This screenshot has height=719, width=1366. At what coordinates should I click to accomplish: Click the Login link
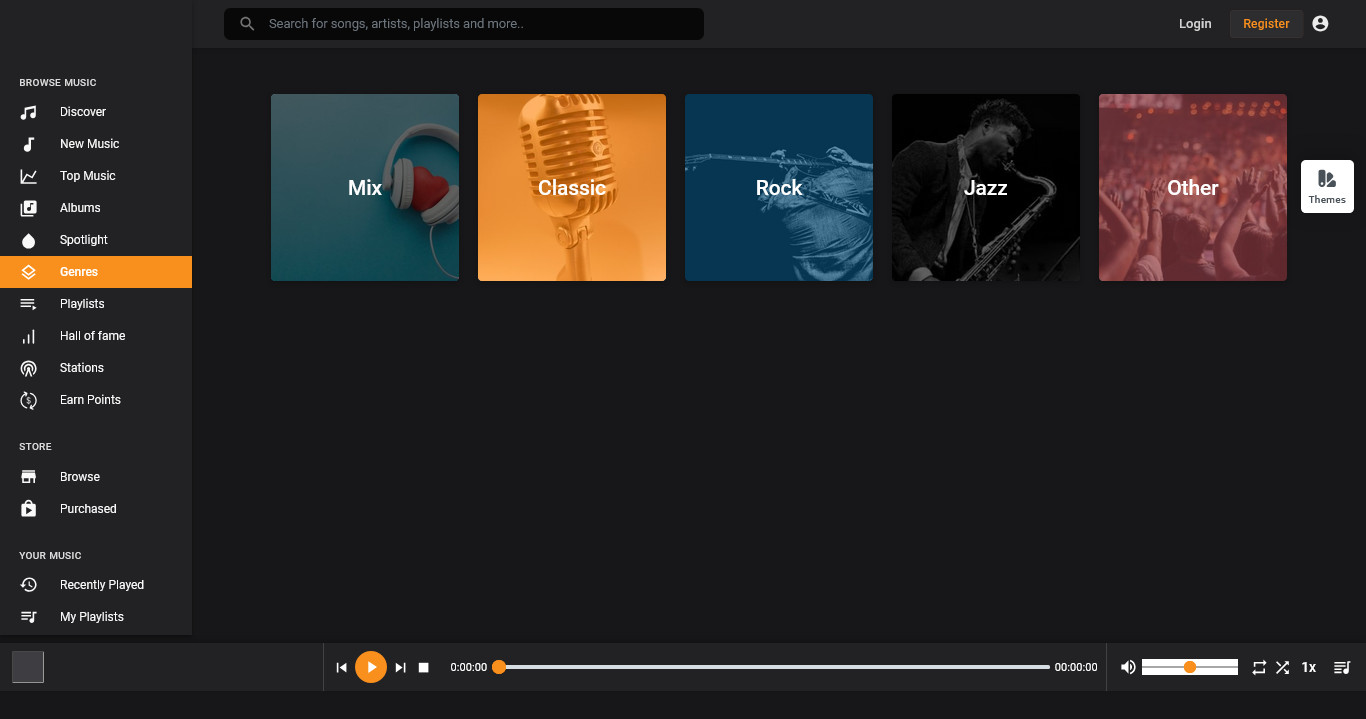coord(1195,24)
